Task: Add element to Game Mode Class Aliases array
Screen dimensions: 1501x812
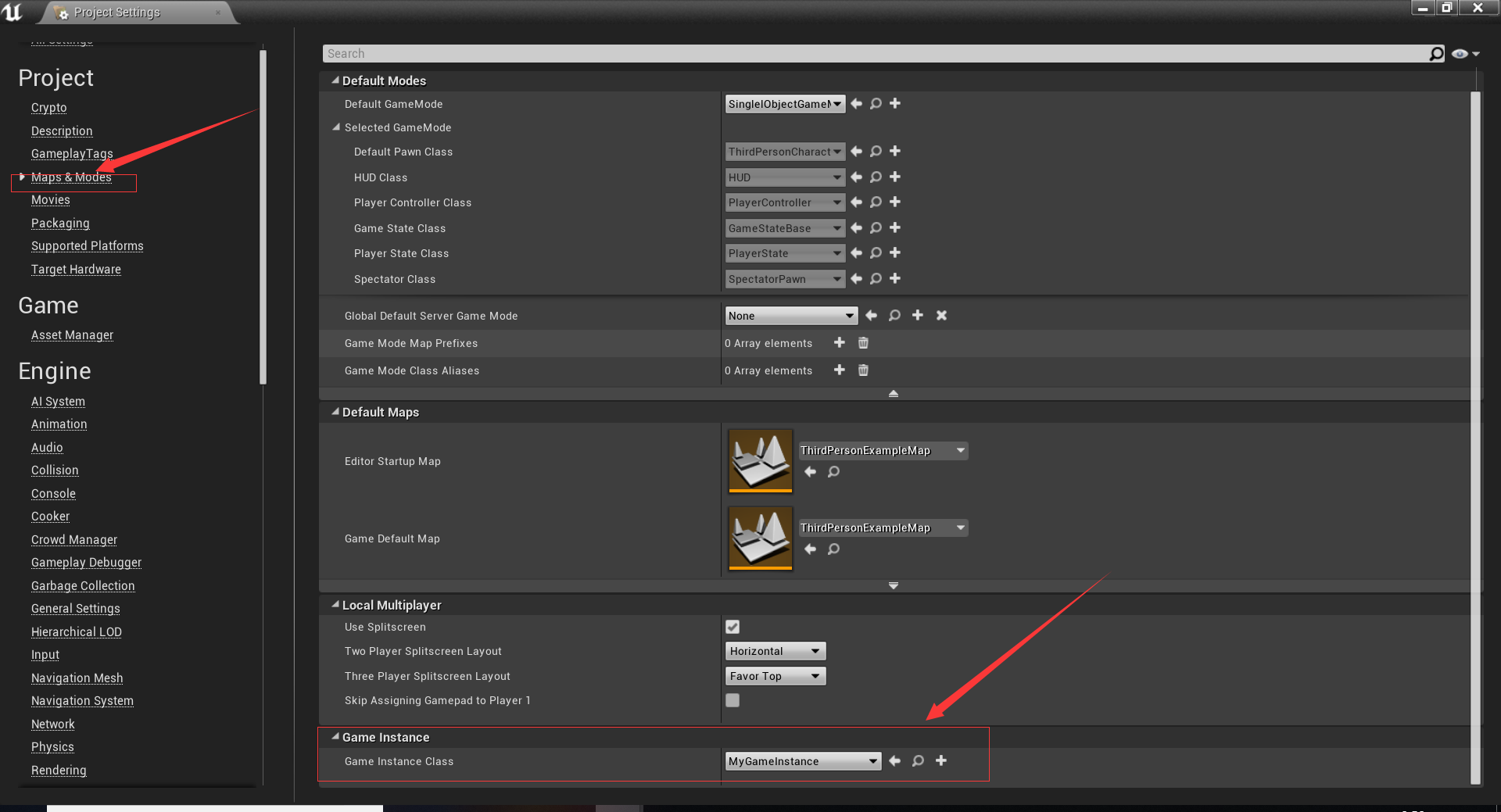Action: [x=839, y=370]
